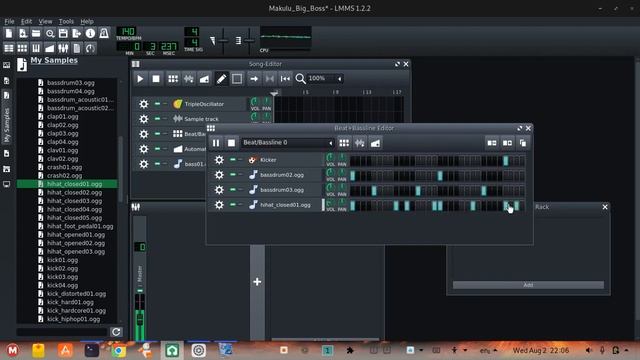Add automation track in Song-Editor toolbar

coord(204,79)
